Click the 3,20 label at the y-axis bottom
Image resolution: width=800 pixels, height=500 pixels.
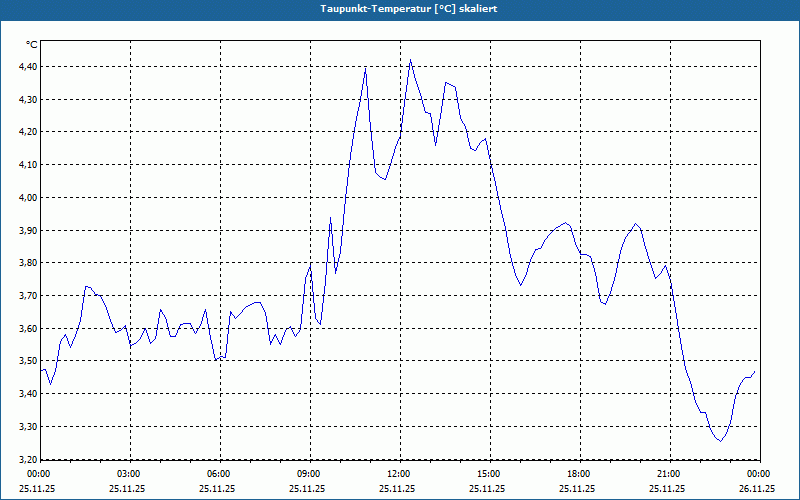point(28,459)
